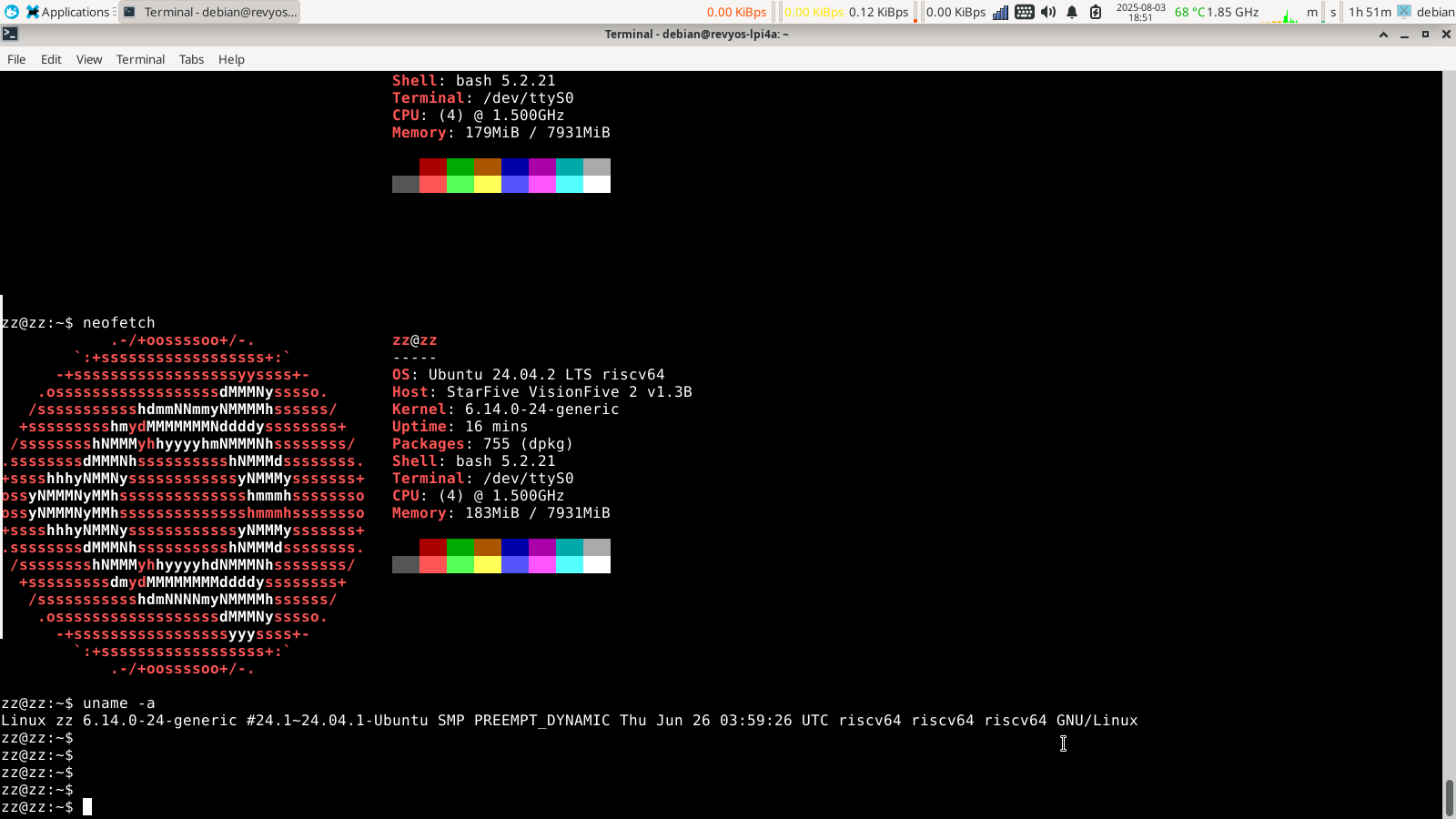Click 'Memory: 179MiB / 7931MiB' line
Screen dimensions: 1456x819
pyautogui.click(x=501, y=132)
